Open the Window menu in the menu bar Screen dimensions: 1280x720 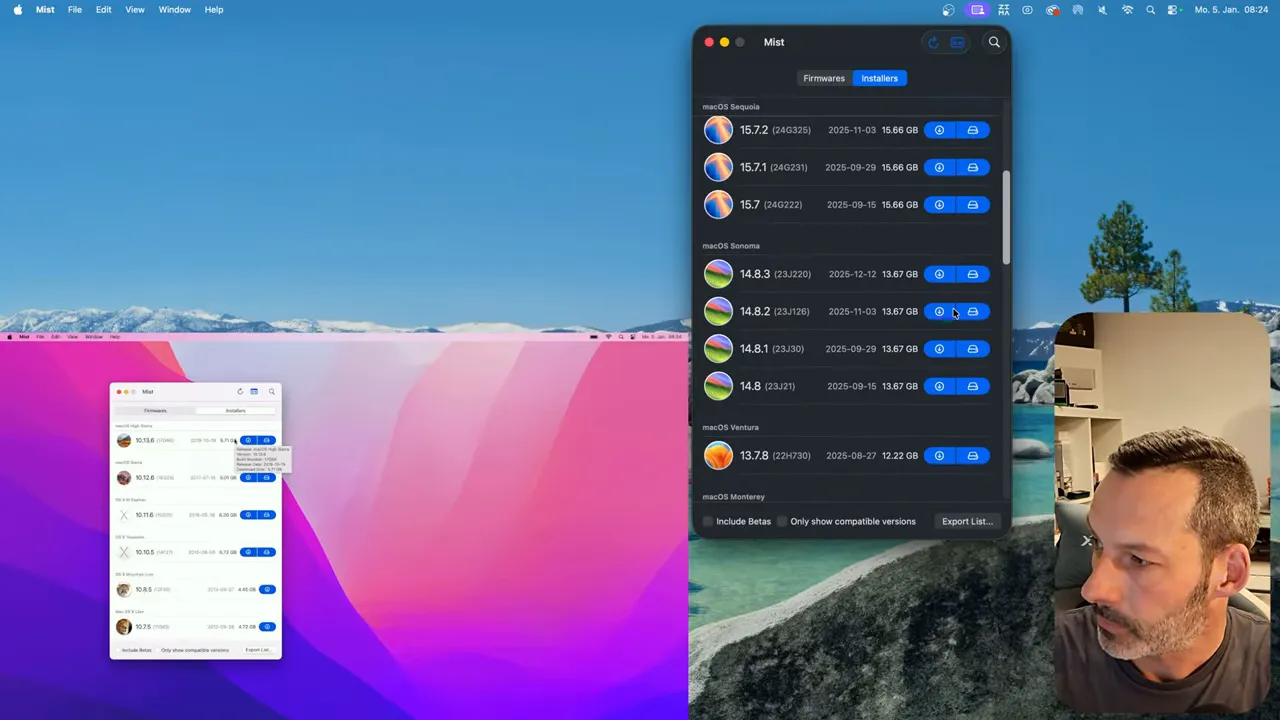[x=174, y=9]
